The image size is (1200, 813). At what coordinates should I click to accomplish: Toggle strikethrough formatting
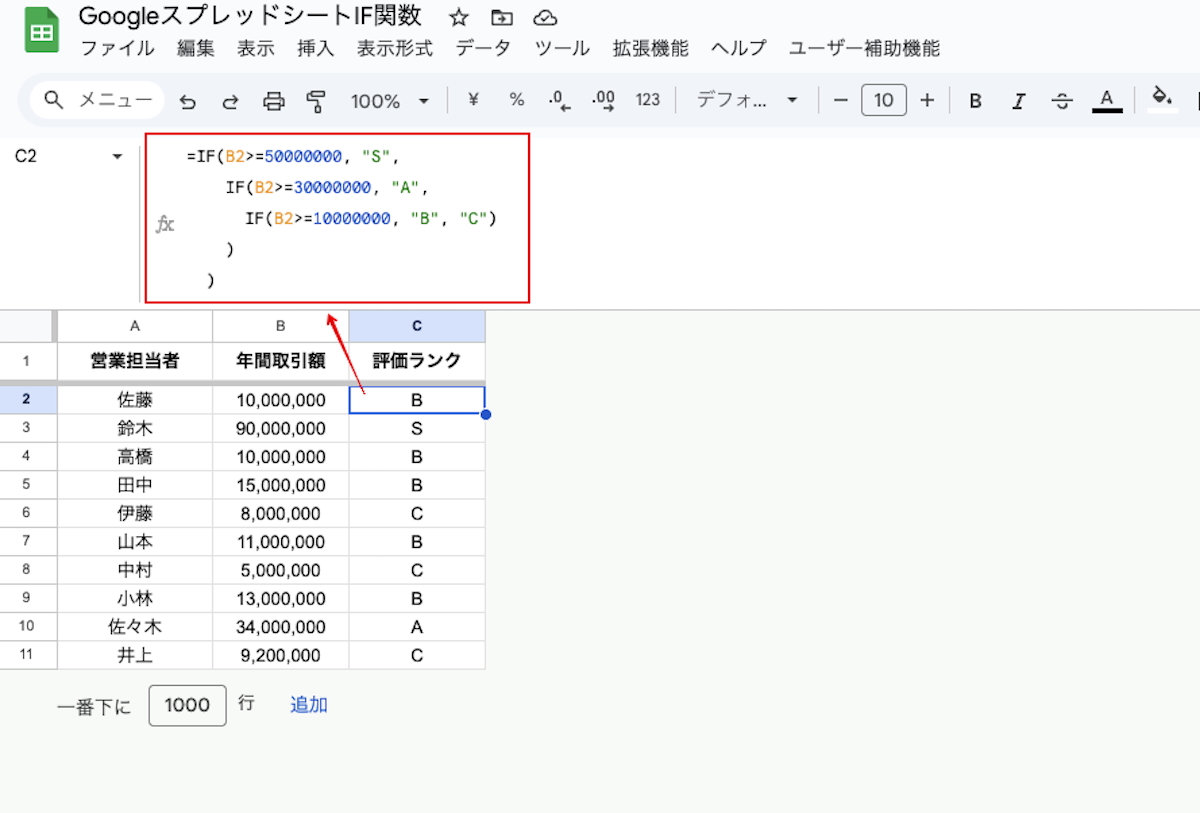(x=1063, y=100)
